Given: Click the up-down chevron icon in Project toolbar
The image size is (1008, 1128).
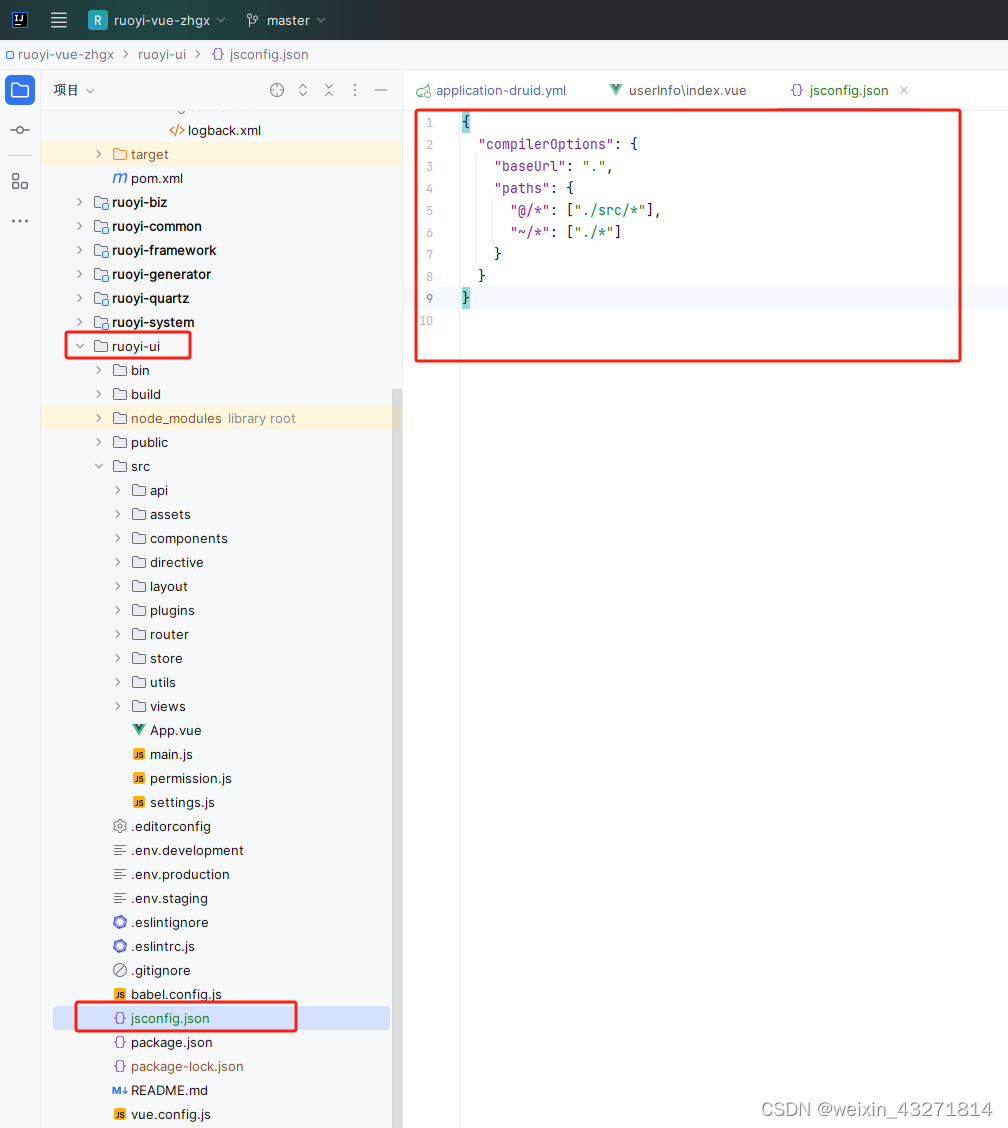Looking at the screenshot, I should pyautogui.click(x=302, y=89).
